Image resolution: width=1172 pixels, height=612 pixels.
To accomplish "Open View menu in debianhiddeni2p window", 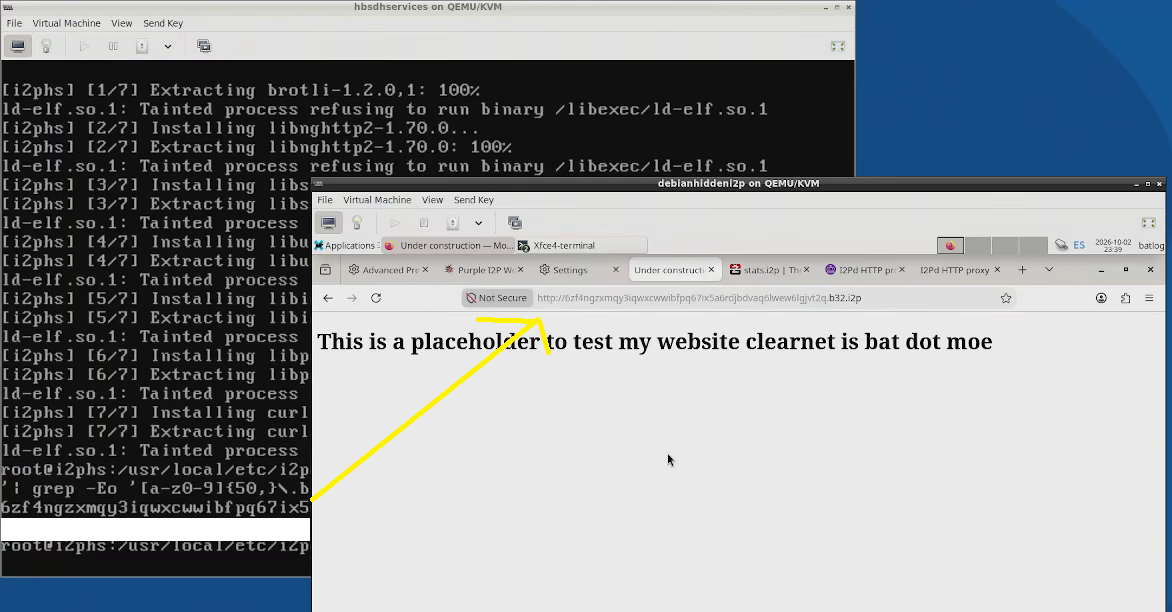I will coord(433,200).
